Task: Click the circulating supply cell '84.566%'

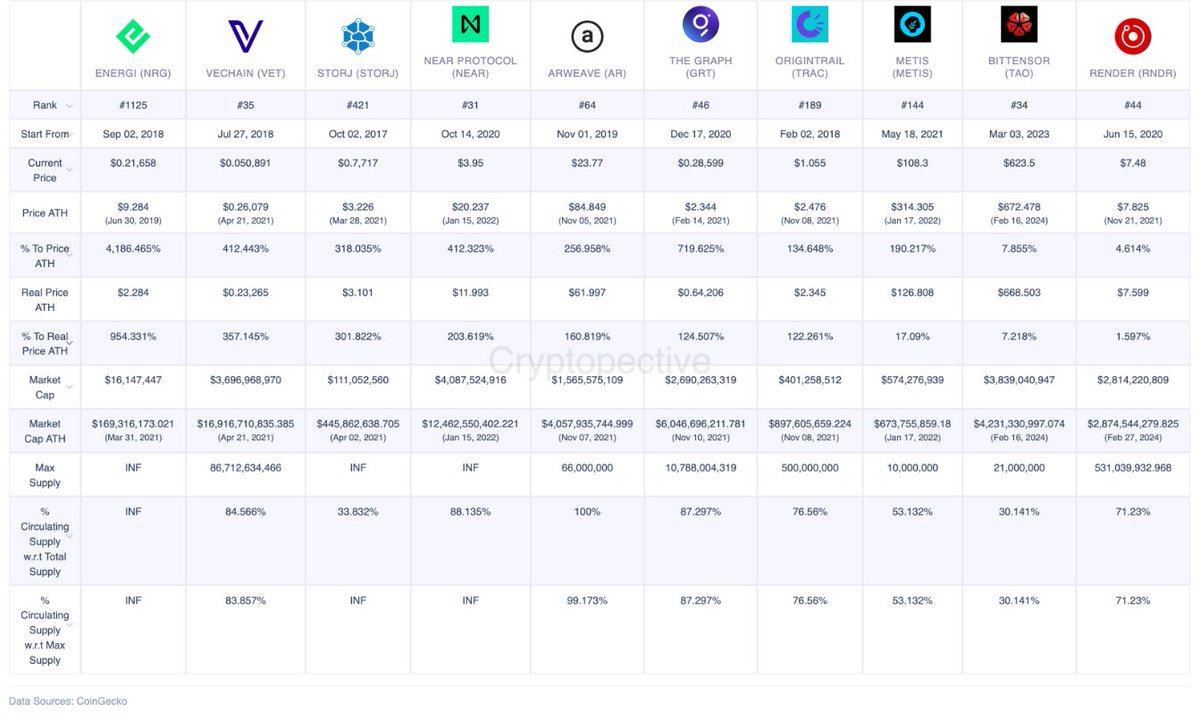Action: [x=245, y=511]
